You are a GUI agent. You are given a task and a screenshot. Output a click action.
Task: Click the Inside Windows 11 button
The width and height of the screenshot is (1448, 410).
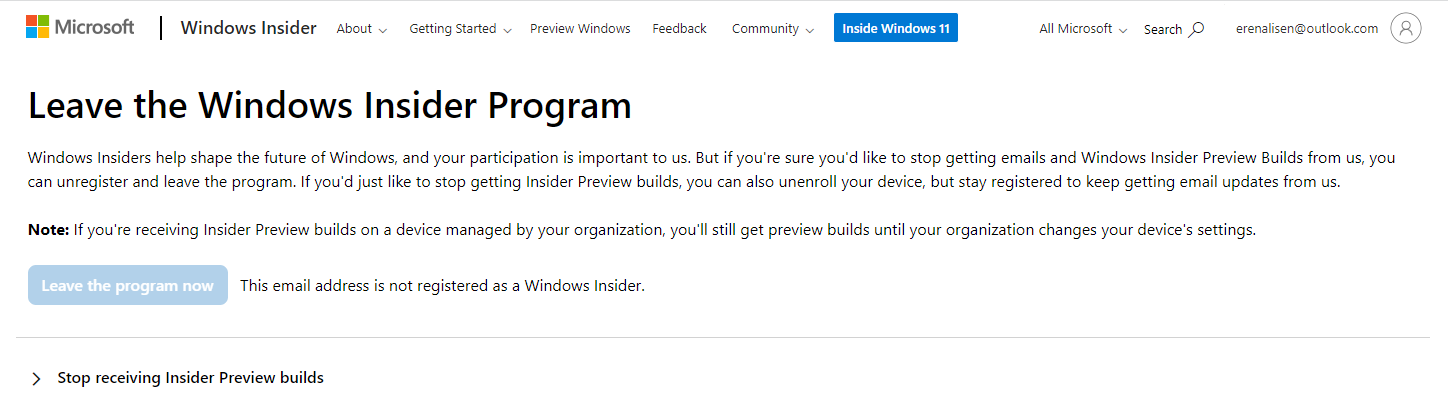coord(895,29)
